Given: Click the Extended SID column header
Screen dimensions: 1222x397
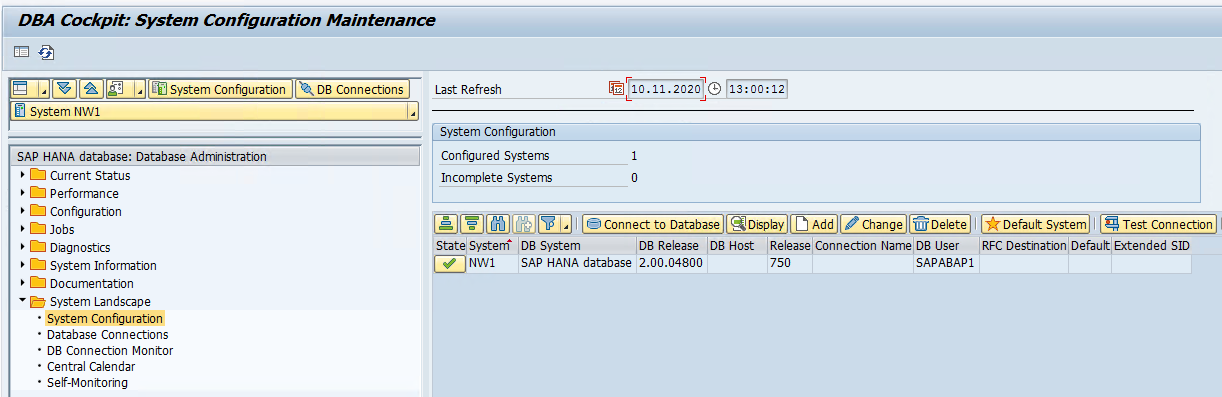Looking at the screenshot, I should coord(1152,245).
